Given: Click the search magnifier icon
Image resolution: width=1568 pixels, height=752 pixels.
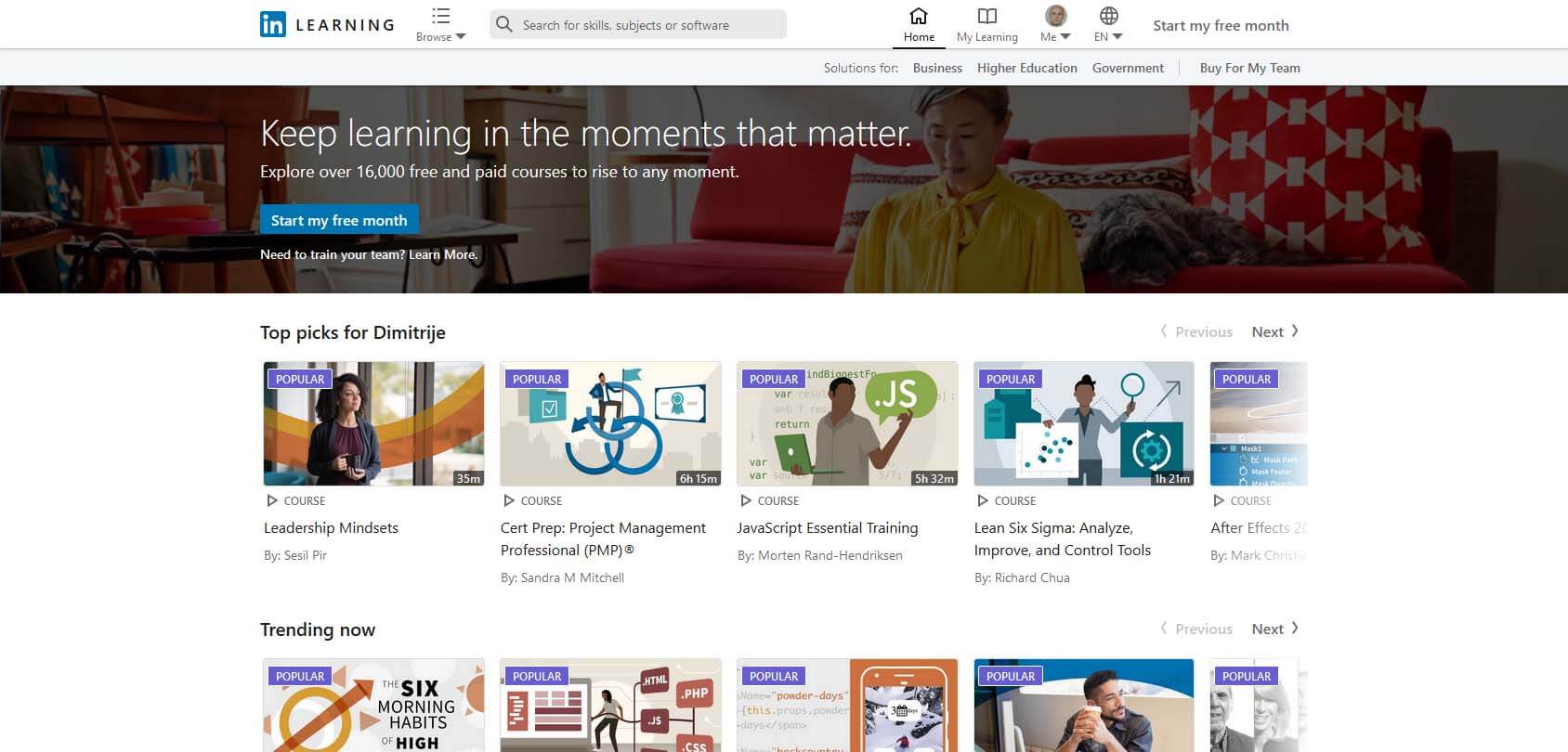Looking at the screenshot, I should pyautogui.click(x=504, y=24).
